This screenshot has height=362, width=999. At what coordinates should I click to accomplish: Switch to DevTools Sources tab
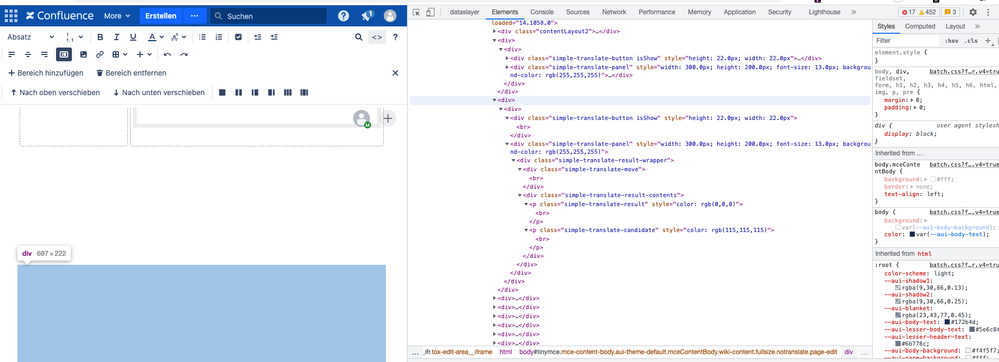[x=578, y=12]
